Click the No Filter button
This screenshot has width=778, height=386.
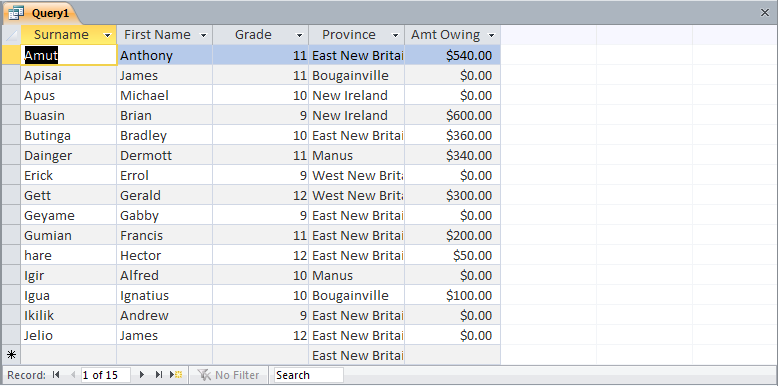(x=228, y=375)
